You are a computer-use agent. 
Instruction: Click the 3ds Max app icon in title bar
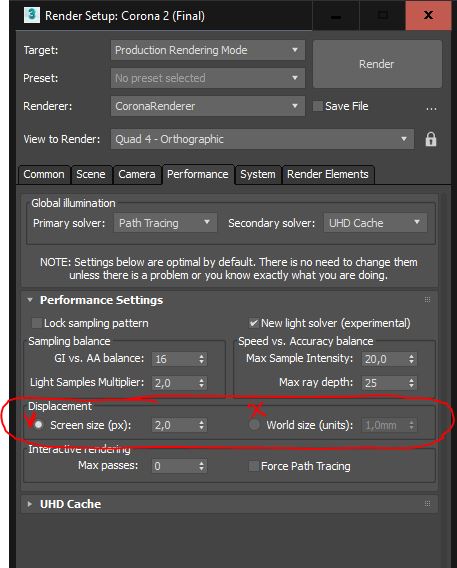(31, 15)
